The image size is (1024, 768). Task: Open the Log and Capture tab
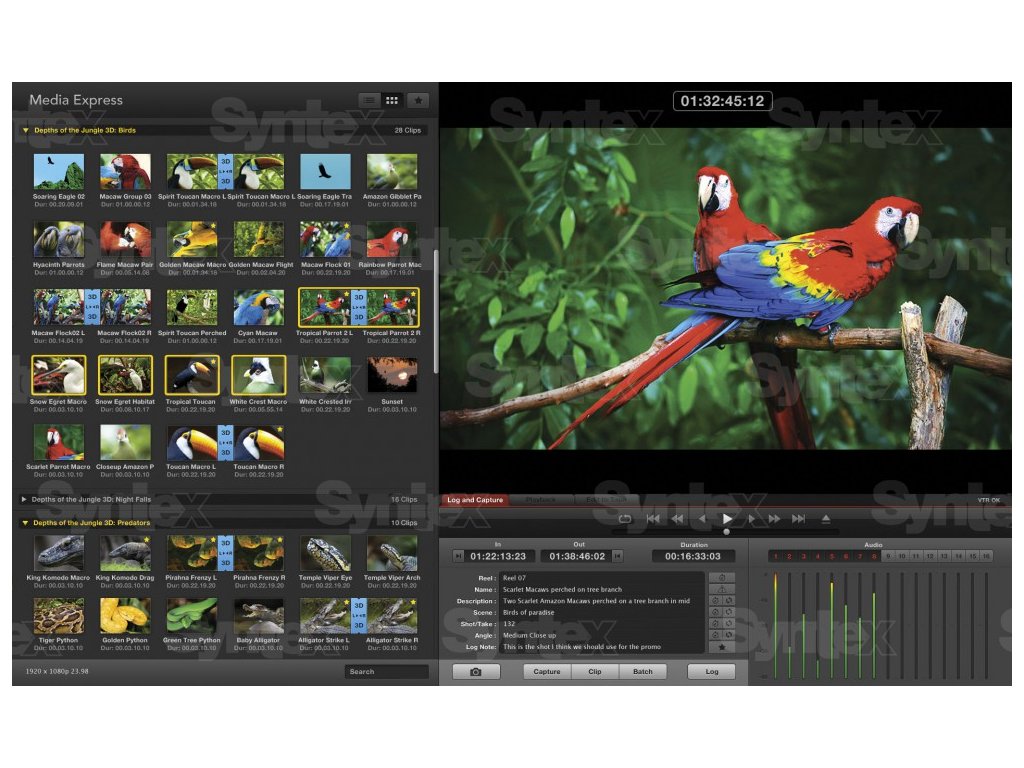(475, 499)
